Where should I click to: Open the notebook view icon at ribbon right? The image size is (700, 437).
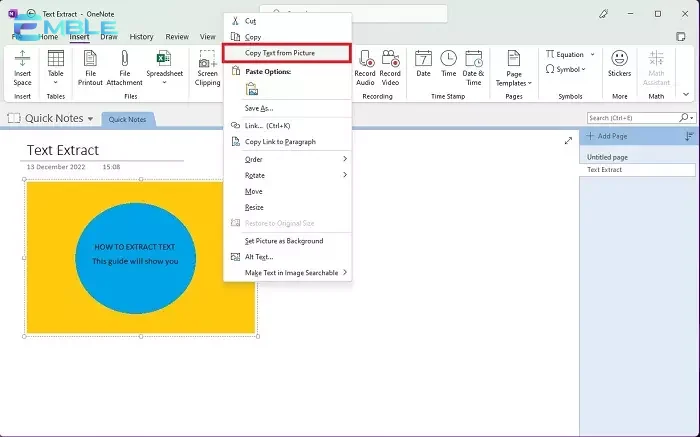680,37
